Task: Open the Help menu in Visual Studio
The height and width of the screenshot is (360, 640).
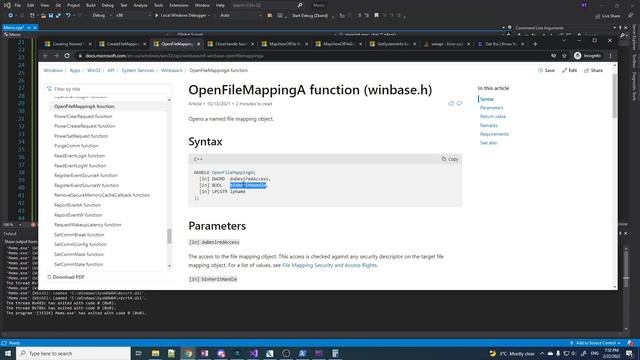Action: pos(220,5)
